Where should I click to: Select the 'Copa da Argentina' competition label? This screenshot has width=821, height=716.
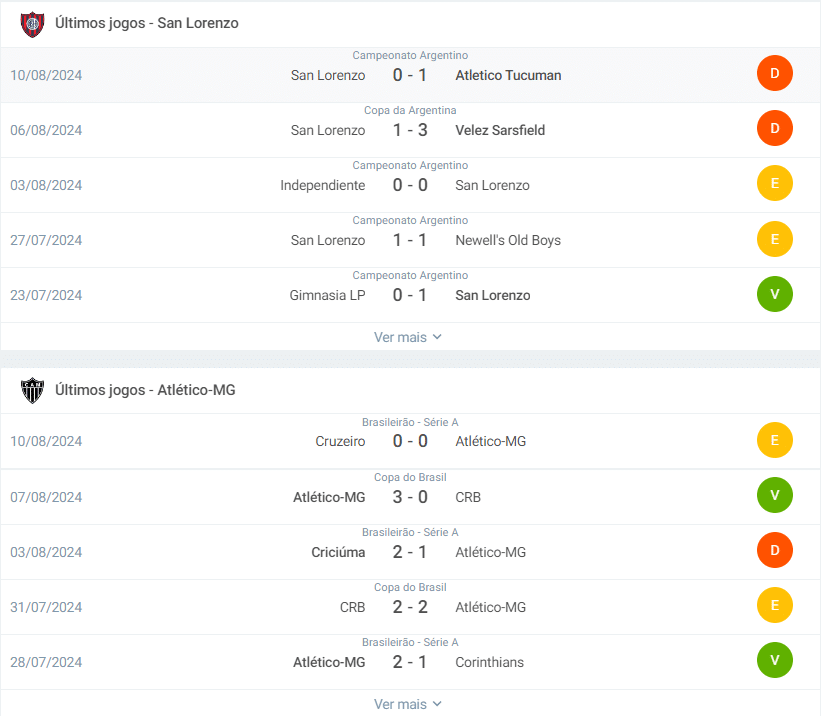(x=410, y=110)
